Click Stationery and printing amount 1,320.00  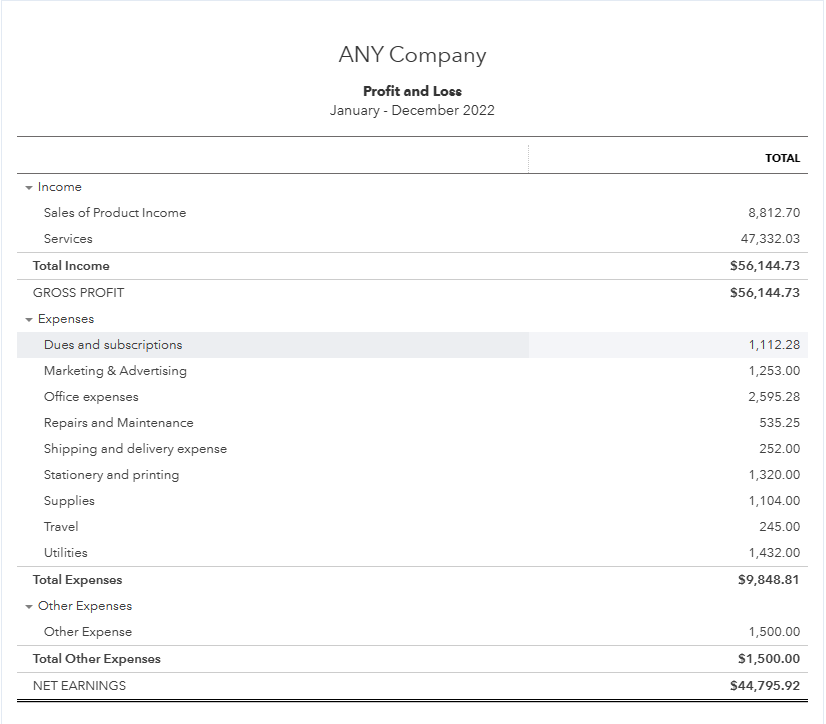(774, 475)
